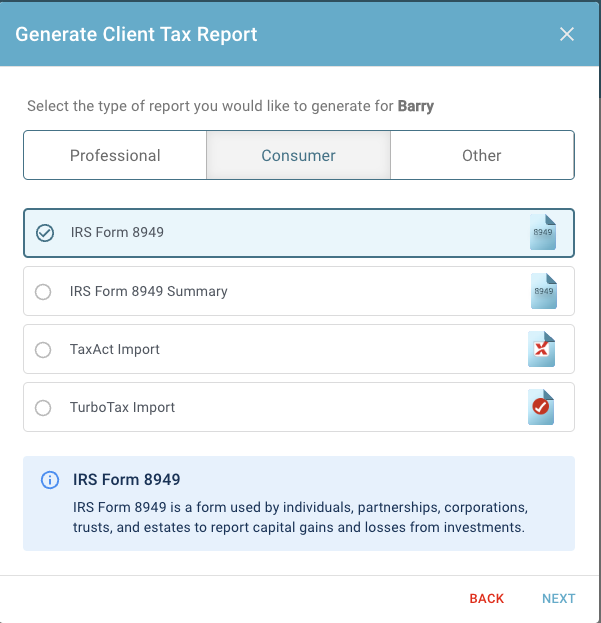Close the Generate Client Tax Report dialog
This screenshot has height=623, width=601.
(567, 34)
